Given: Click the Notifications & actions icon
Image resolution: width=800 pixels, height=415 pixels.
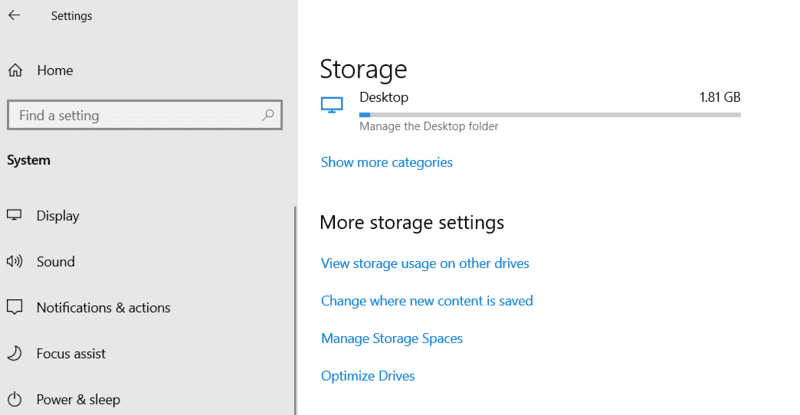Looking at the screenshot, I should pyautogui.click(x=15, y=308).
